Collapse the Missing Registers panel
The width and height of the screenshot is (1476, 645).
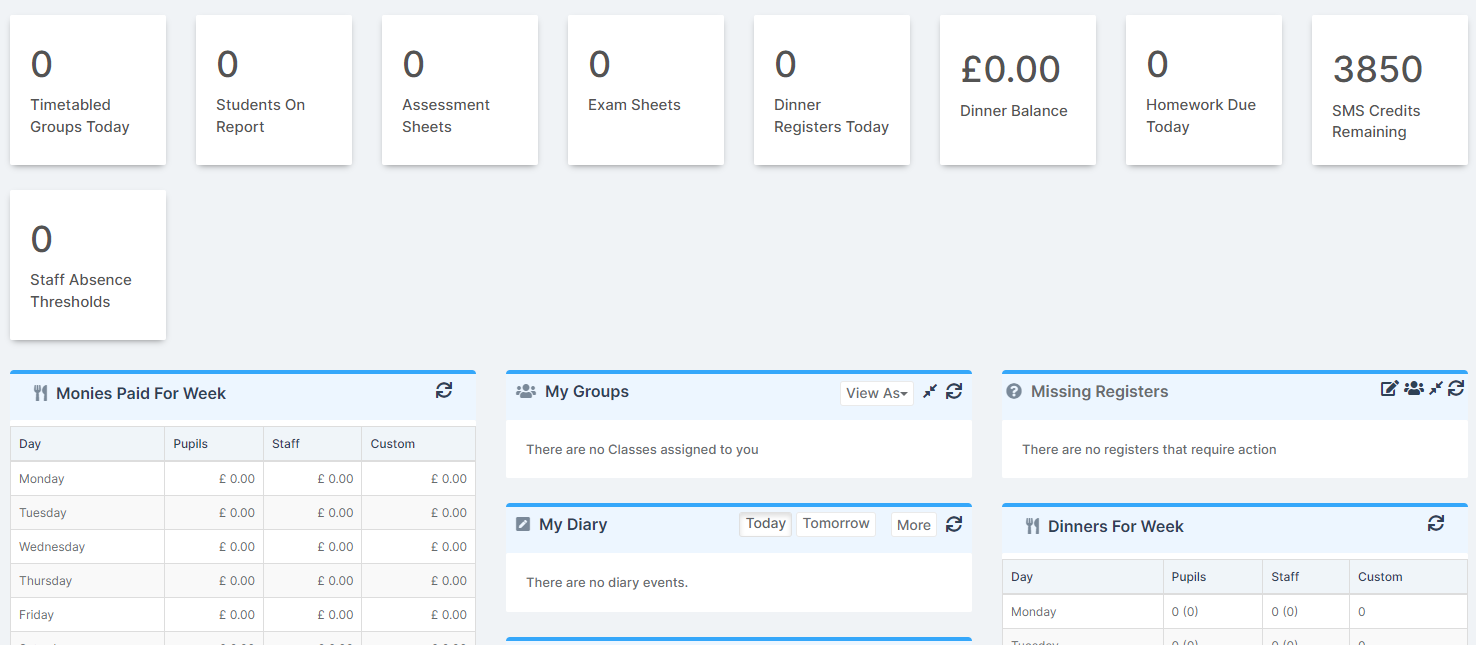[1436, 388]
